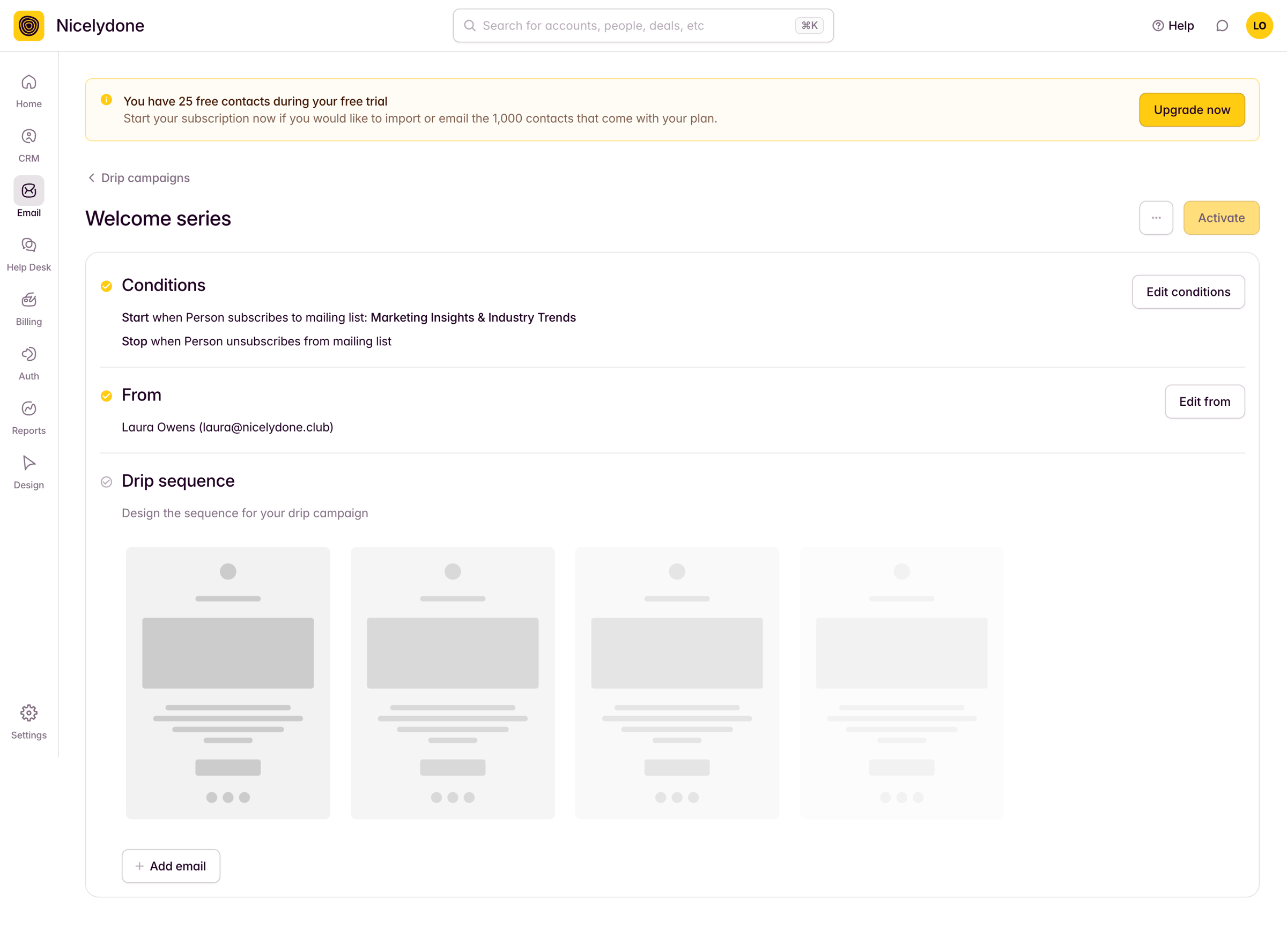This screenshot has width=1287, height=952.
Task: Open the three-dots more options menu
Action: pyautogui.click(x=1156, y=218)
